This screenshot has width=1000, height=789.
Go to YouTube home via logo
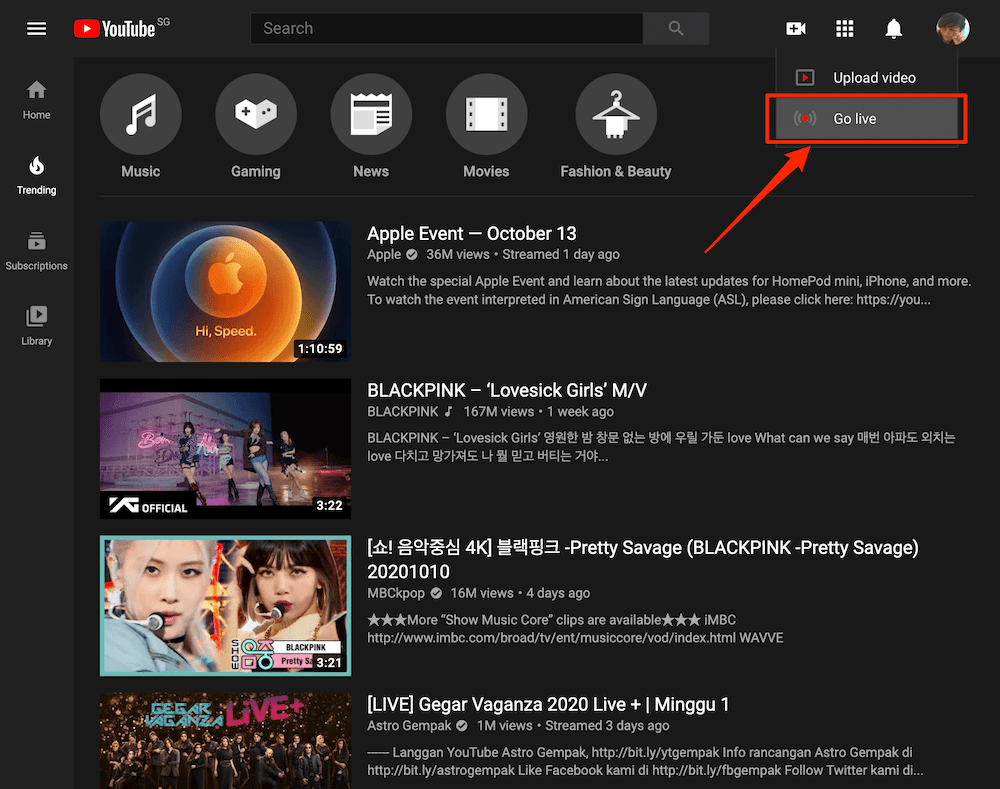coord(115,29)
